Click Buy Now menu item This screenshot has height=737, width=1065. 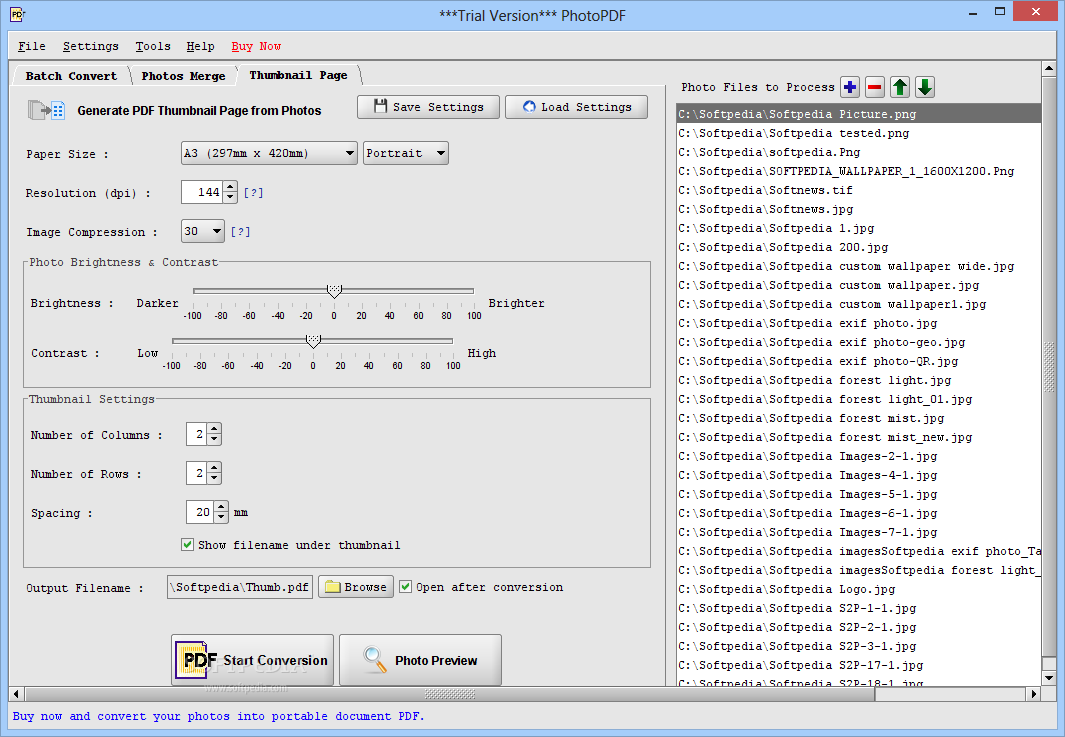coord(256,46)
